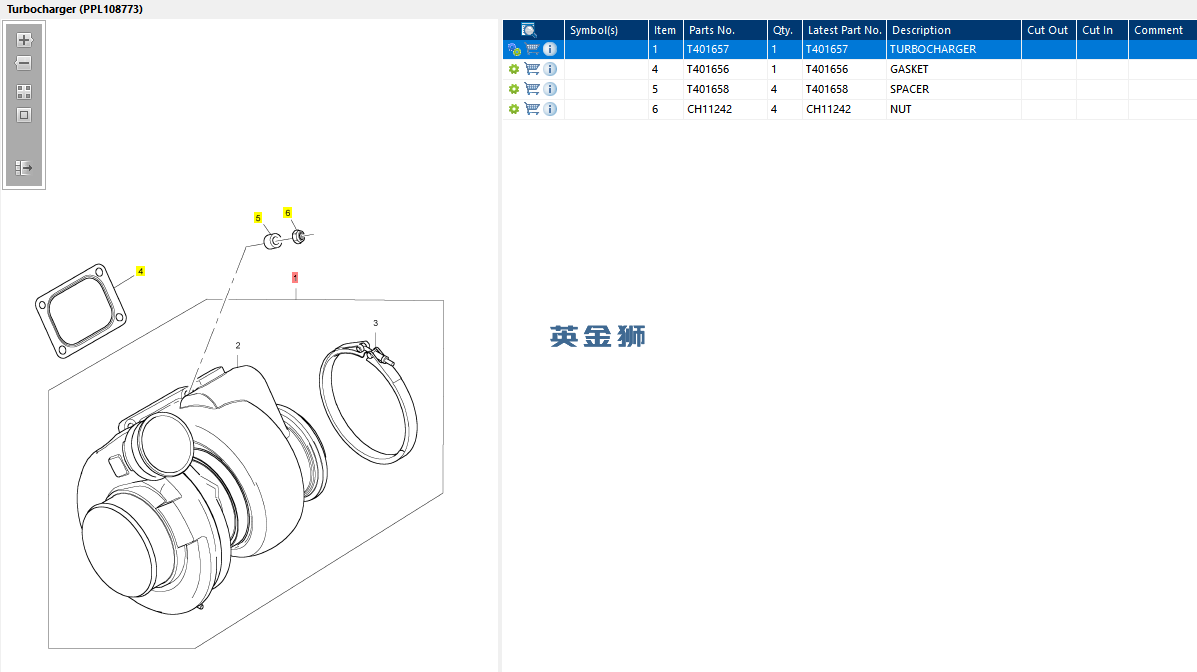Image resolution: width=1197 pixels, height=672 pixels.
Task: Click T401658 in the Parts No. column
Action: [708, 89]
